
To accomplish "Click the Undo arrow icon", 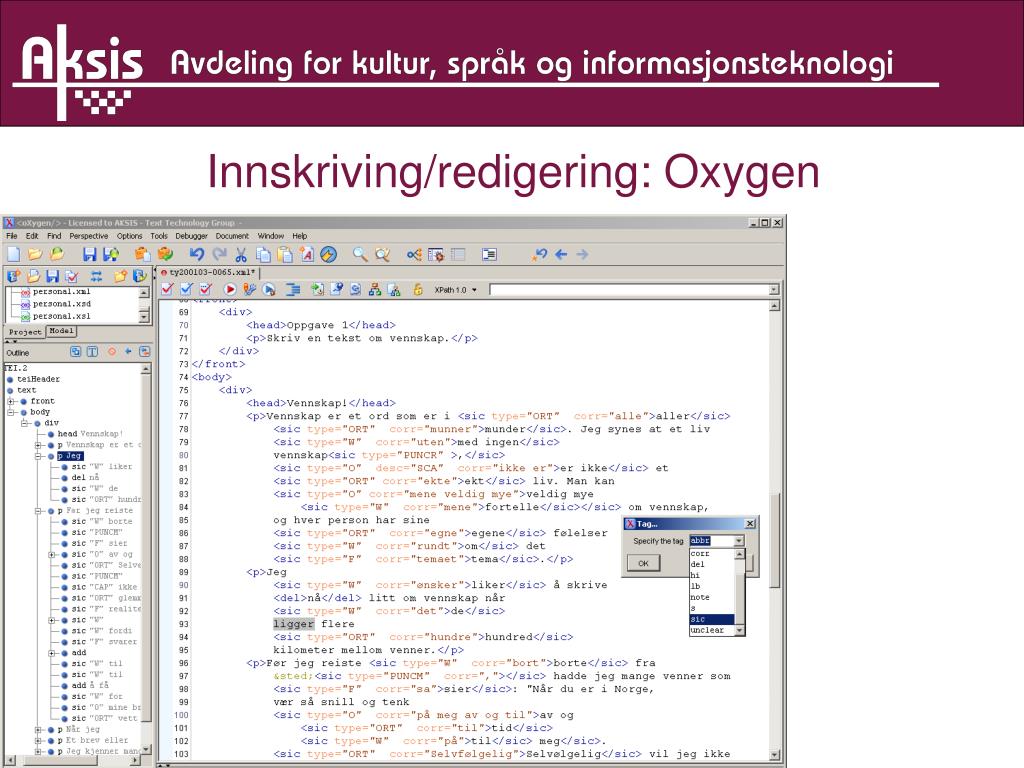I will (x=196, y=254).
